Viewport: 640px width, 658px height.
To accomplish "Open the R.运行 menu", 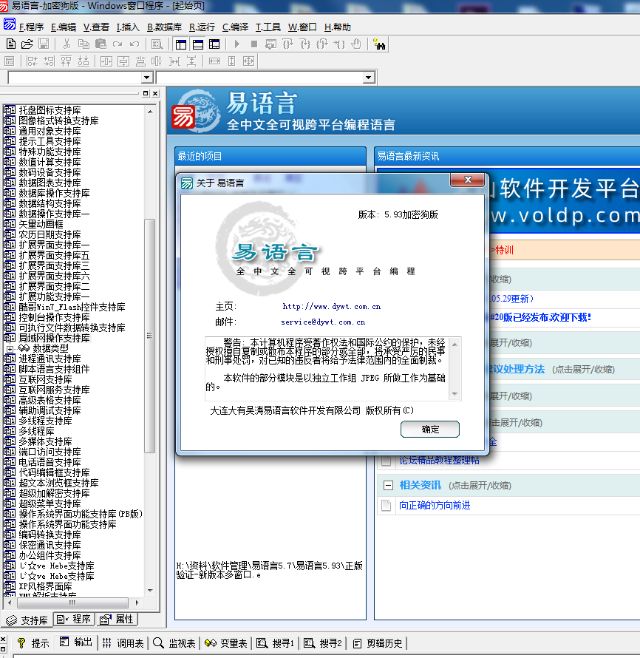I will pyautogui.click(x=202, y=27).
